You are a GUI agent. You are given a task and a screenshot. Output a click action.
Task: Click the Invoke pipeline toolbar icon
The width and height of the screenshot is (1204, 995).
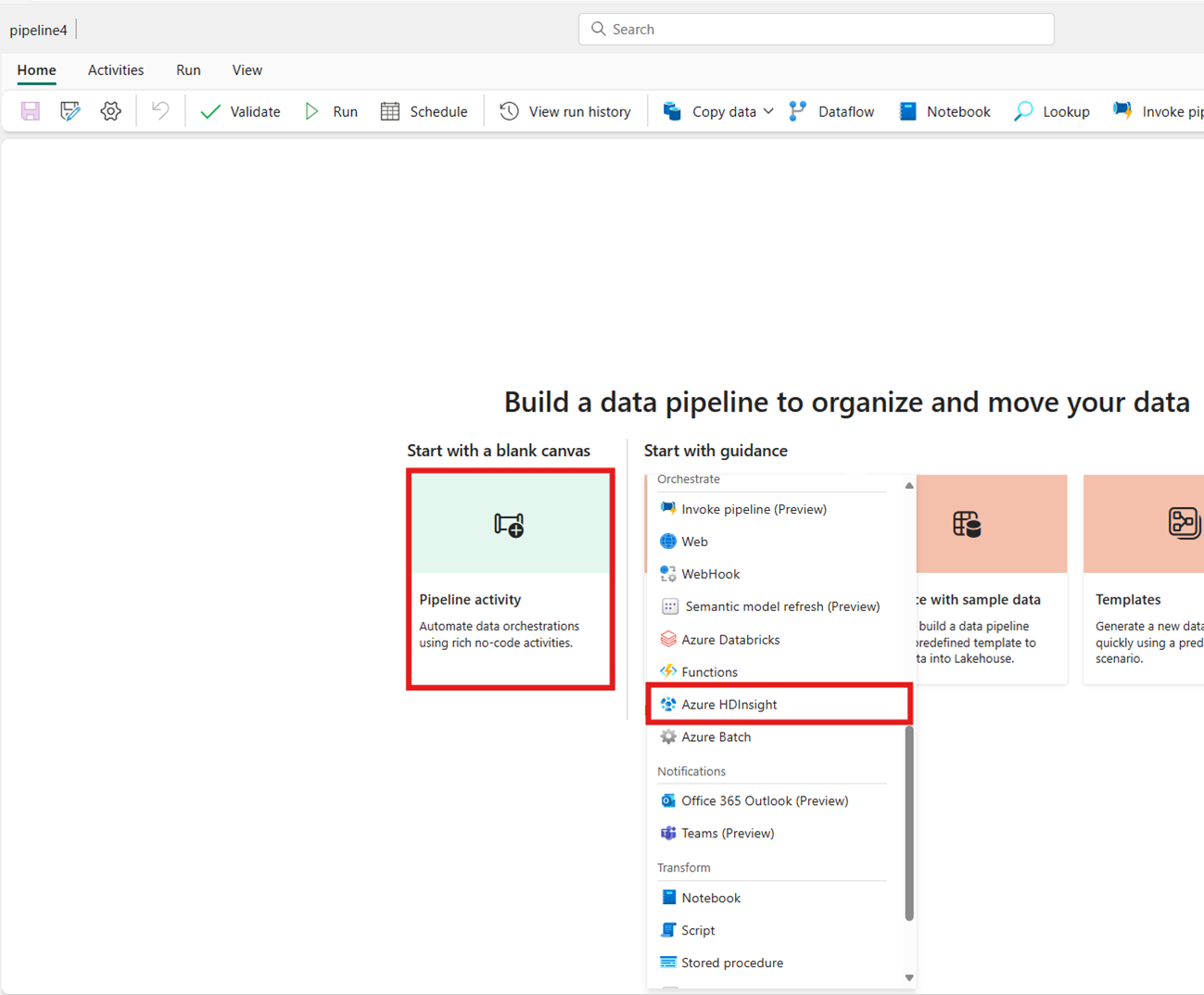(1122, 111)
